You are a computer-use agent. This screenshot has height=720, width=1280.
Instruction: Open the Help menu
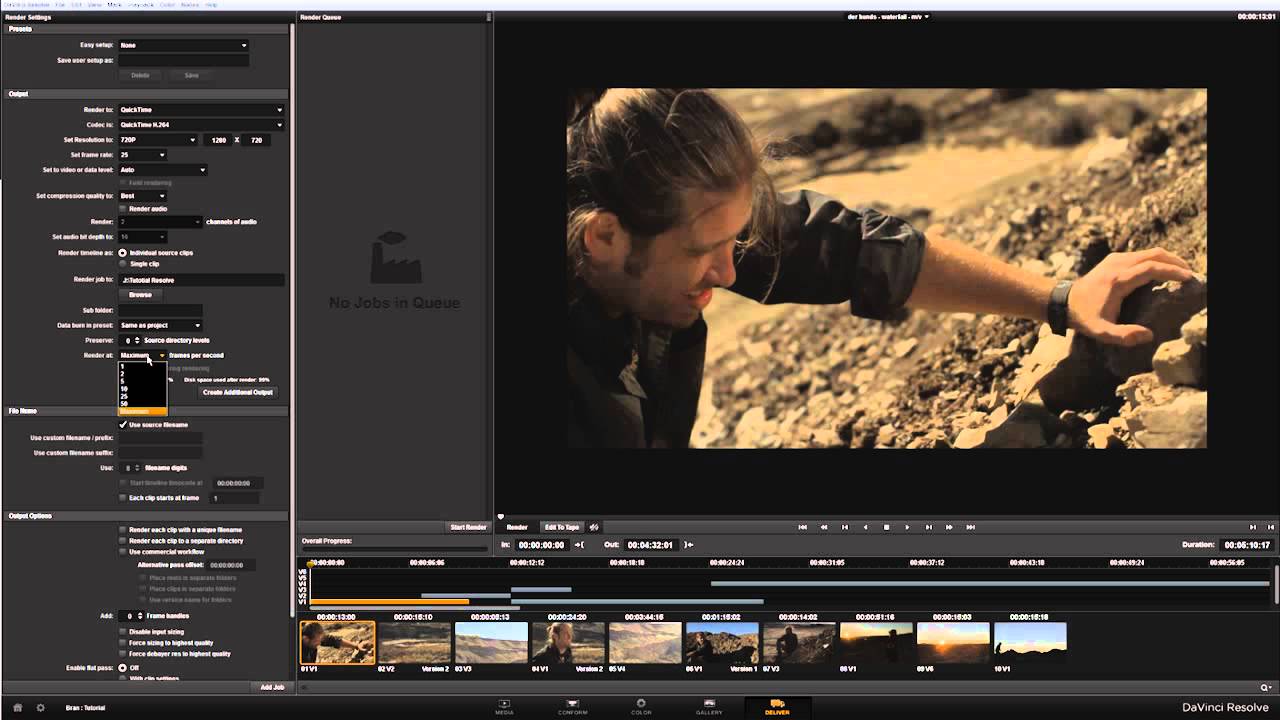pos(211,5)
